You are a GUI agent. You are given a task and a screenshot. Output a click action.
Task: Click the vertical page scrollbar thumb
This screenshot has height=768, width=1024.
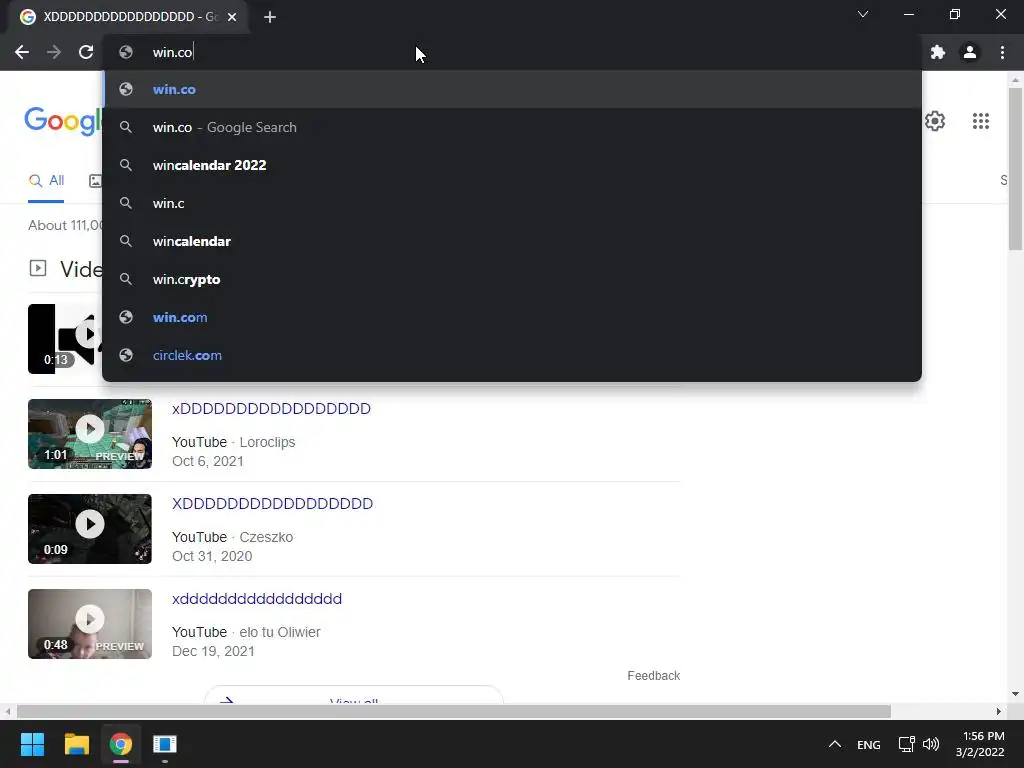(x=1015, y=168)
